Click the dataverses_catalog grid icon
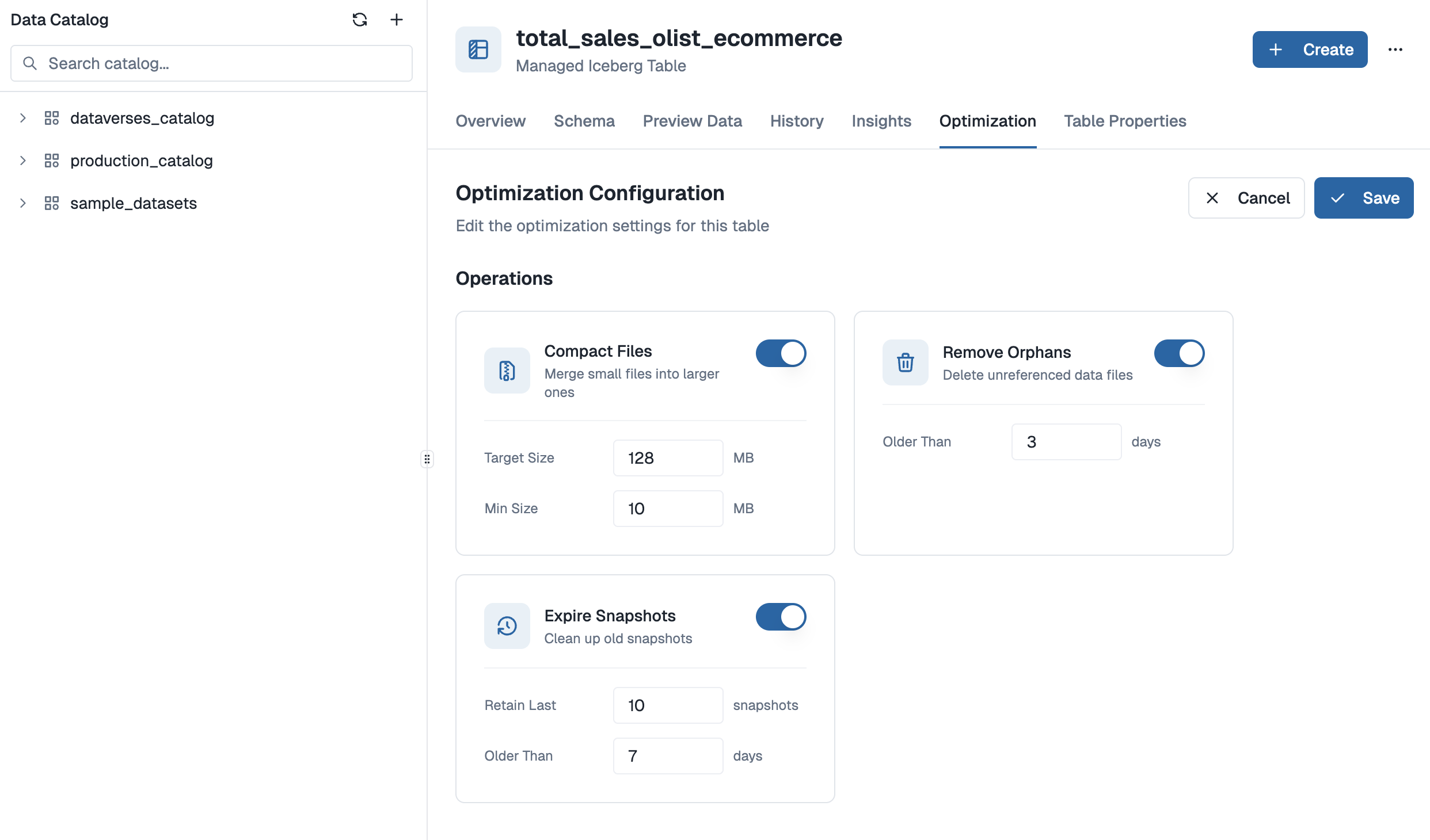 click(x=52, y=118)
